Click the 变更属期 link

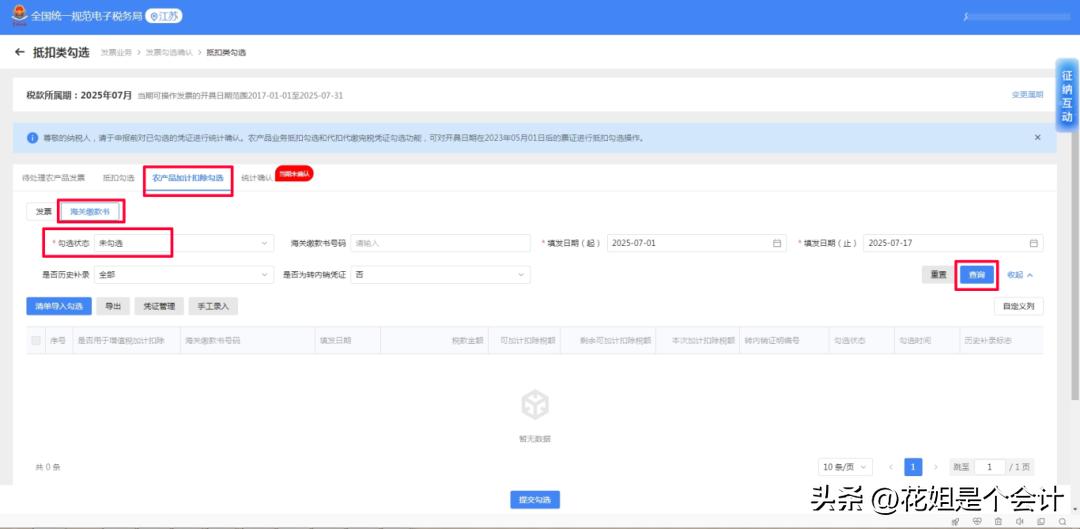point(1027,95)
